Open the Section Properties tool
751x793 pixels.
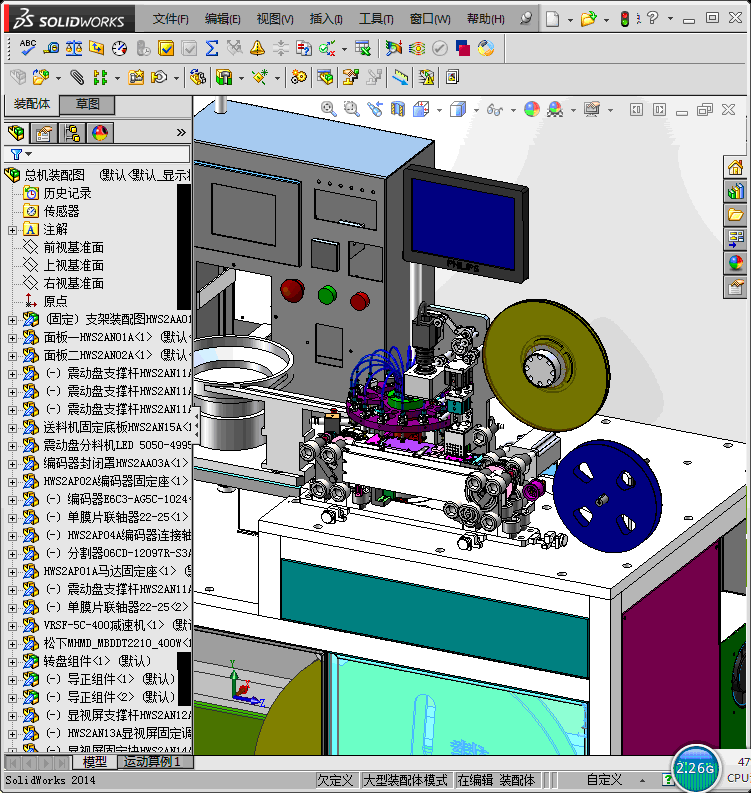coord(96,48)
